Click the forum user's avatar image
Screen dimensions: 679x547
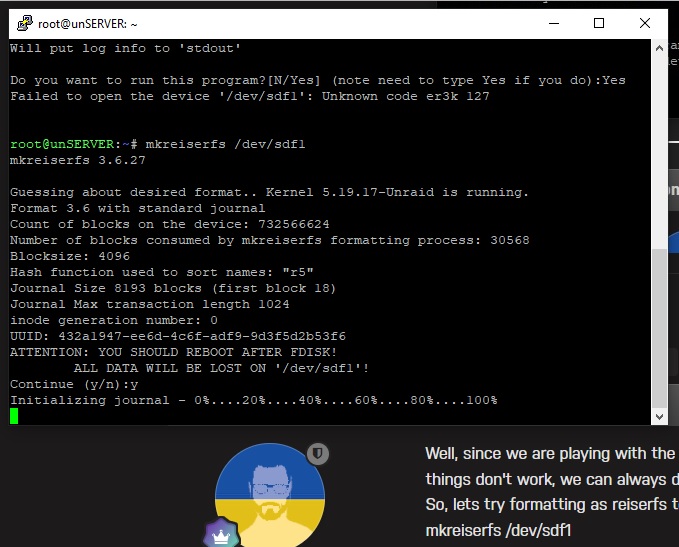(x=270, y=495)
